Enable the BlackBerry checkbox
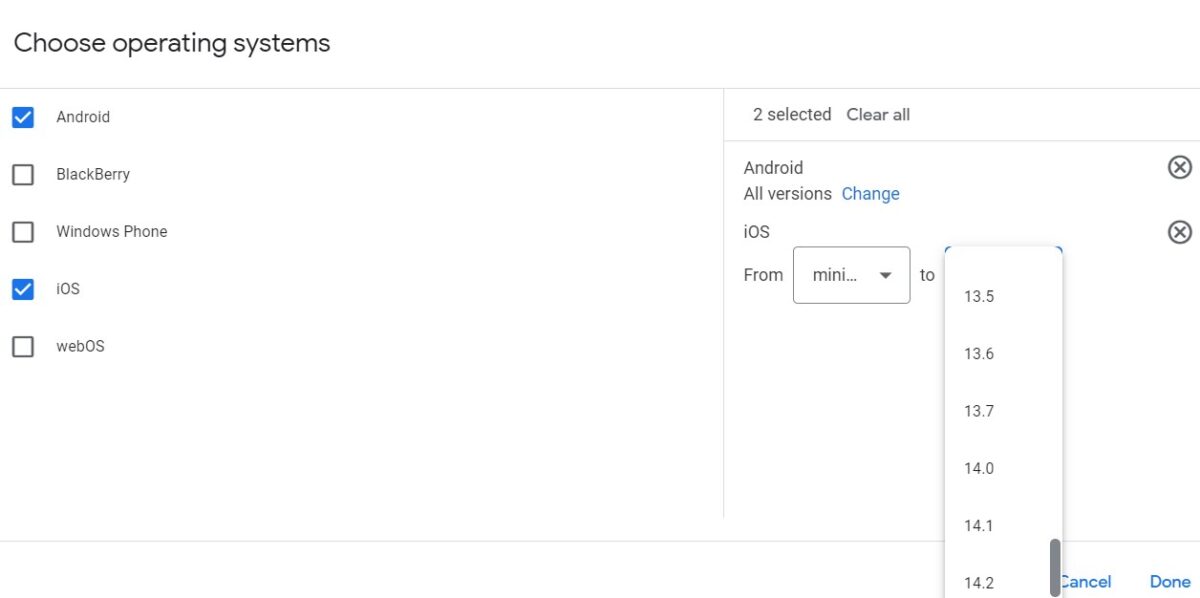The height and width of the screenshot is (598, 1200). (23, 174)
